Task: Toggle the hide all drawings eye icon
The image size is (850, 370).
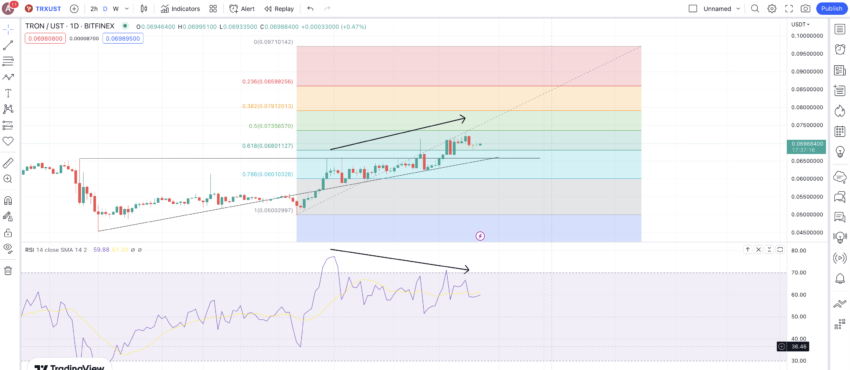Action: (x=8, y=248)
